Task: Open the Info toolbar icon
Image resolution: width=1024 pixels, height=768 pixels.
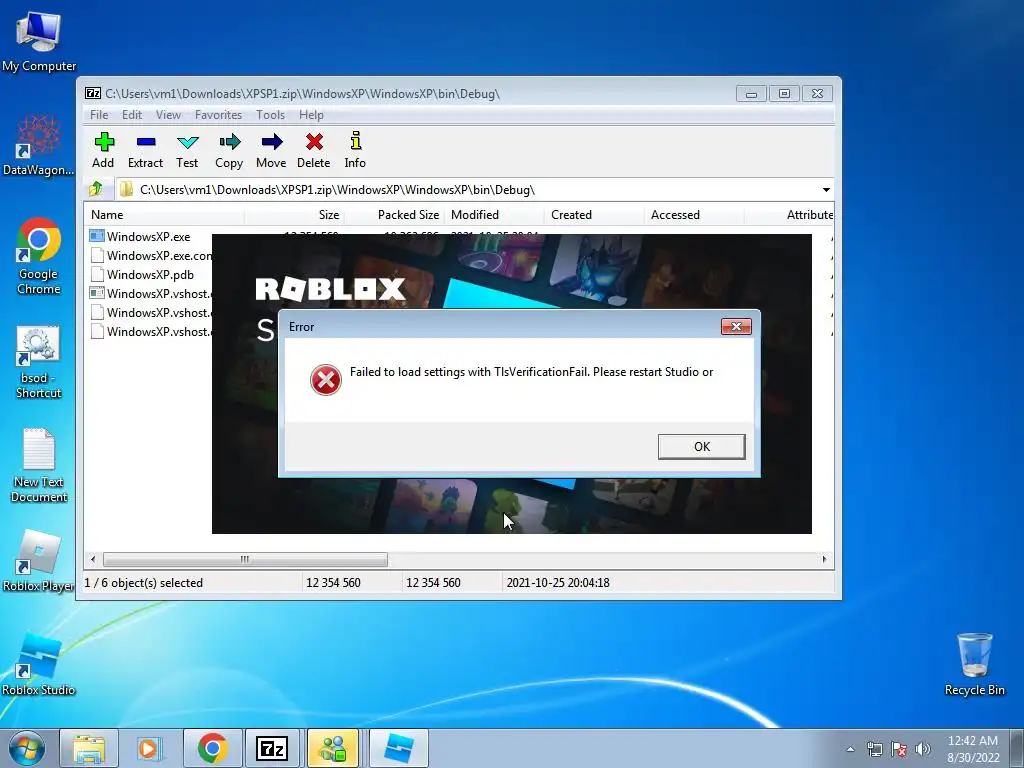Action: (355, 150)
